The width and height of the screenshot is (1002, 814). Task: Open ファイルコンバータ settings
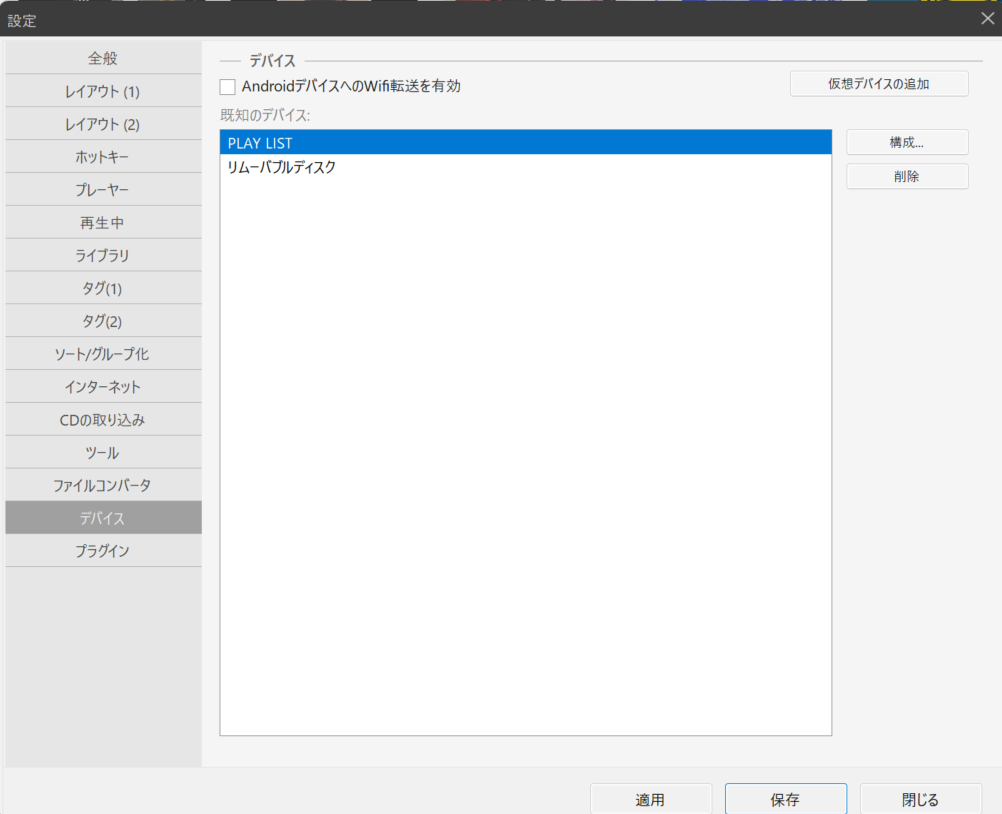click(103, 485)
